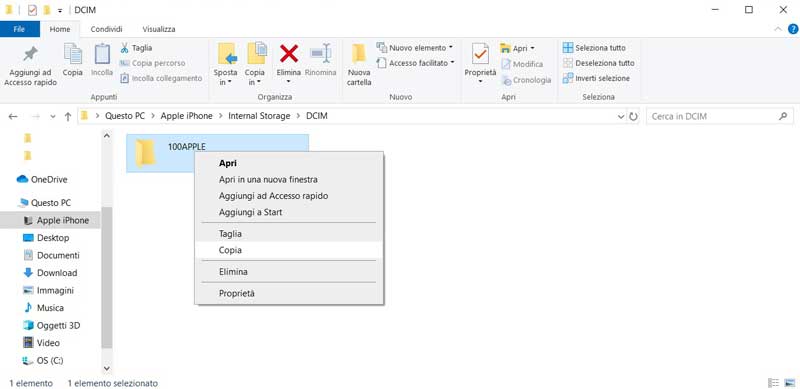Click the red Elimina X icon
The width and height of the screenshot is (800, 389).
tap(289, 54)
